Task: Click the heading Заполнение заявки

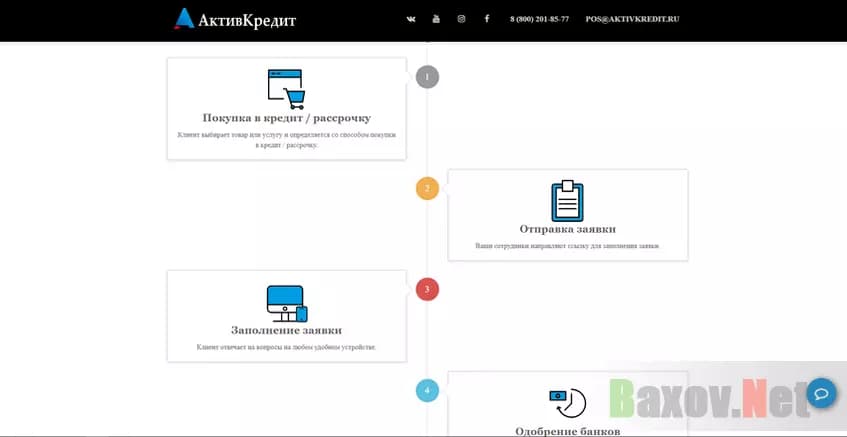Action: click(x=286, y=330)
